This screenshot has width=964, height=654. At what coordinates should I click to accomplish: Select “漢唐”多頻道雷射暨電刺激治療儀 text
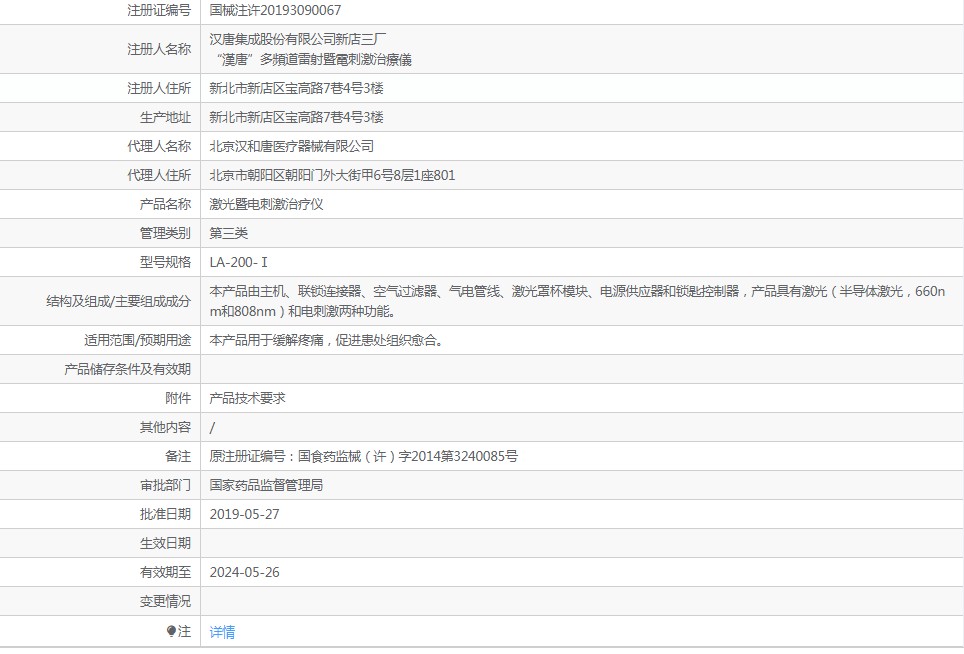pyautogui.click(x=314, y=60)
